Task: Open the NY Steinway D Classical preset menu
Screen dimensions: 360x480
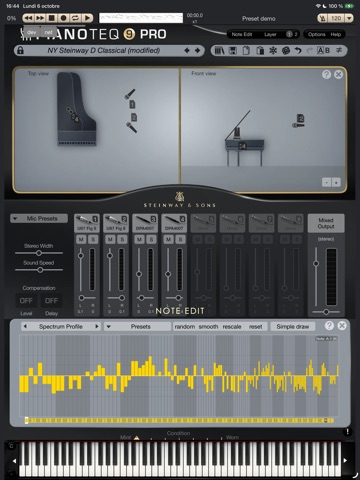Action: click(104, 51)
